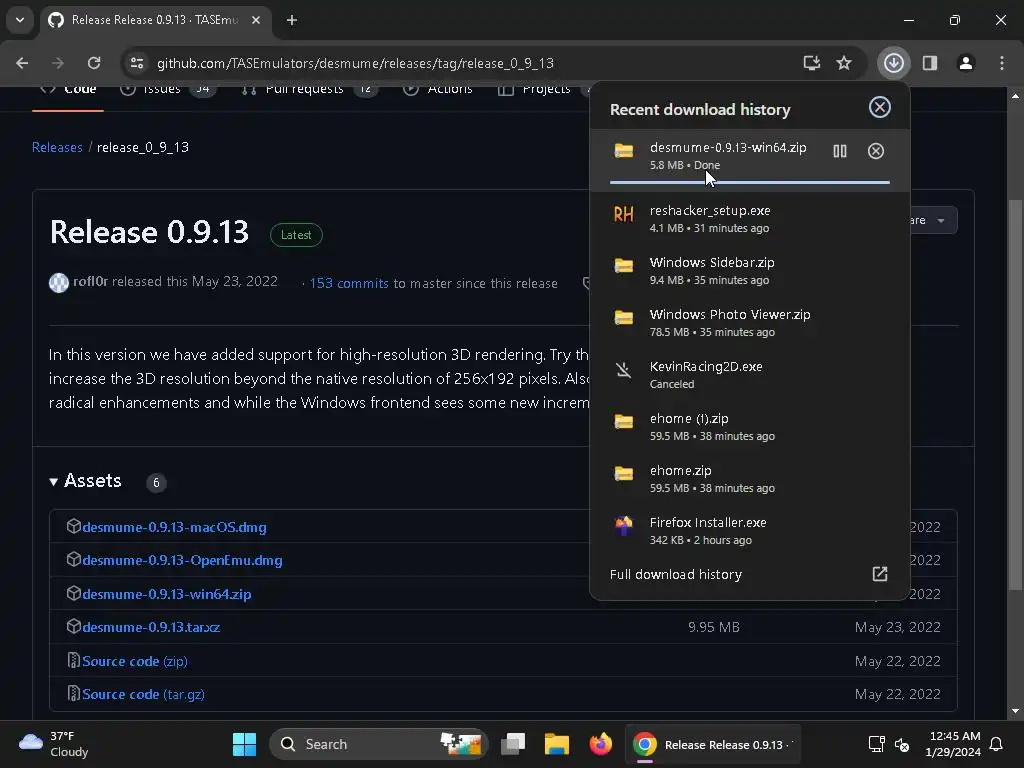The height and width of the screenshot is (768, 1024).
Task: Download Source code (tar.gz)
Action: 143,694
